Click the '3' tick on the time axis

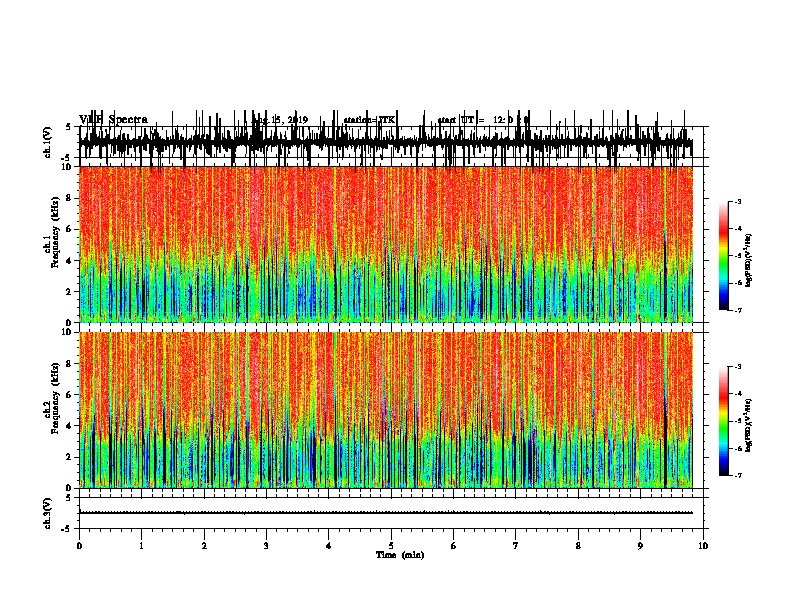(x=266, y=546)
